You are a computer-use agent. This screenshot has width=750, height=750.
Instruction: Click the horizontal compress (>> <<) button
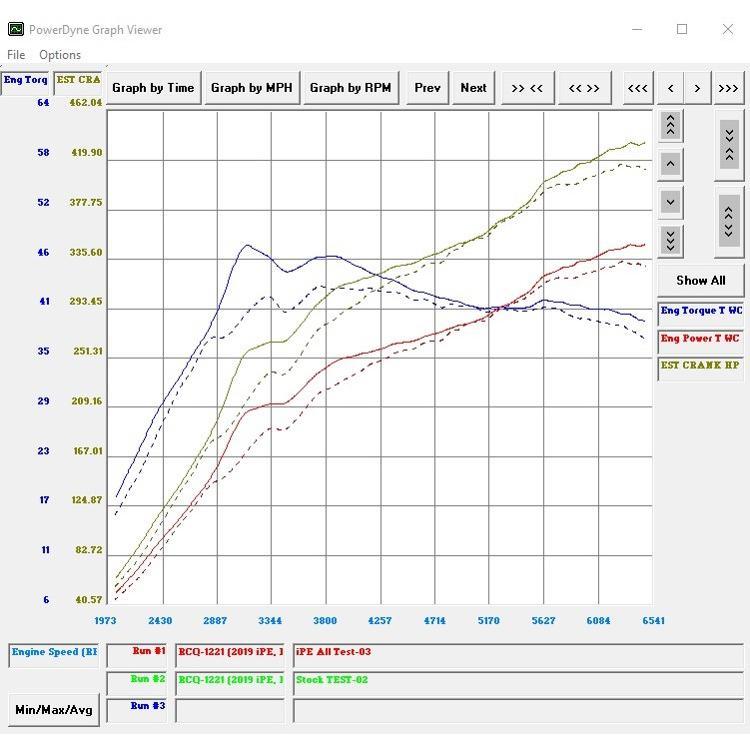(x=527, y=88)
